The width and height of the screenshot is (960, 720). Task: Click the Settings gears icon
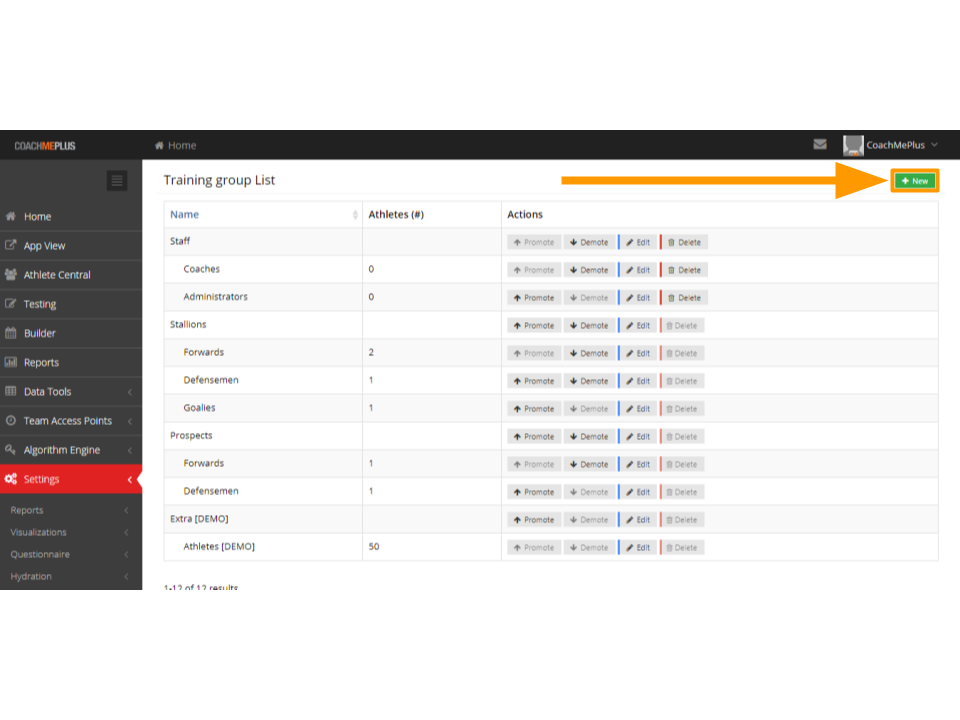(10, 478)
